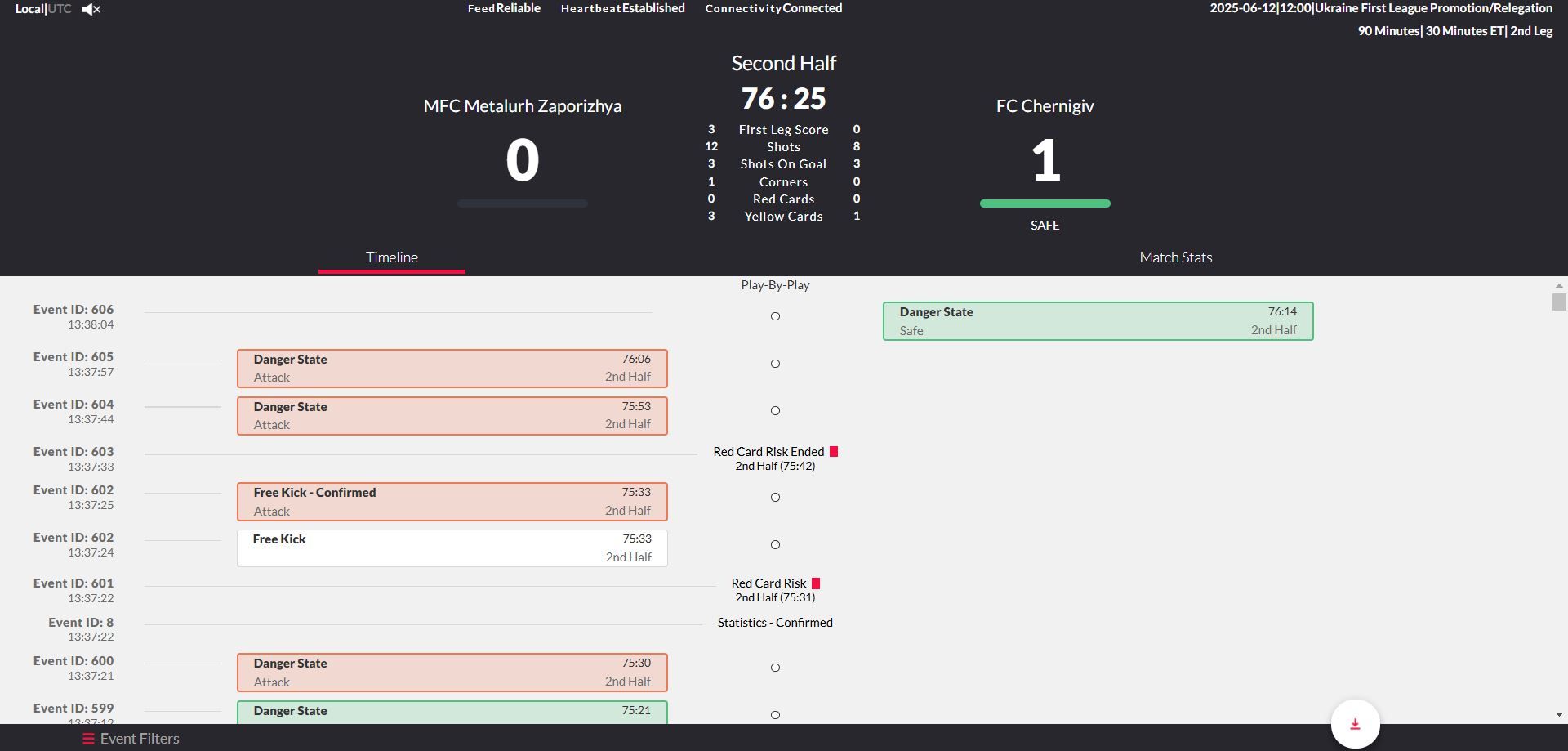Select Danger State Attack card at 75:53
1568x751 pixels.
[x=452, y=416]
